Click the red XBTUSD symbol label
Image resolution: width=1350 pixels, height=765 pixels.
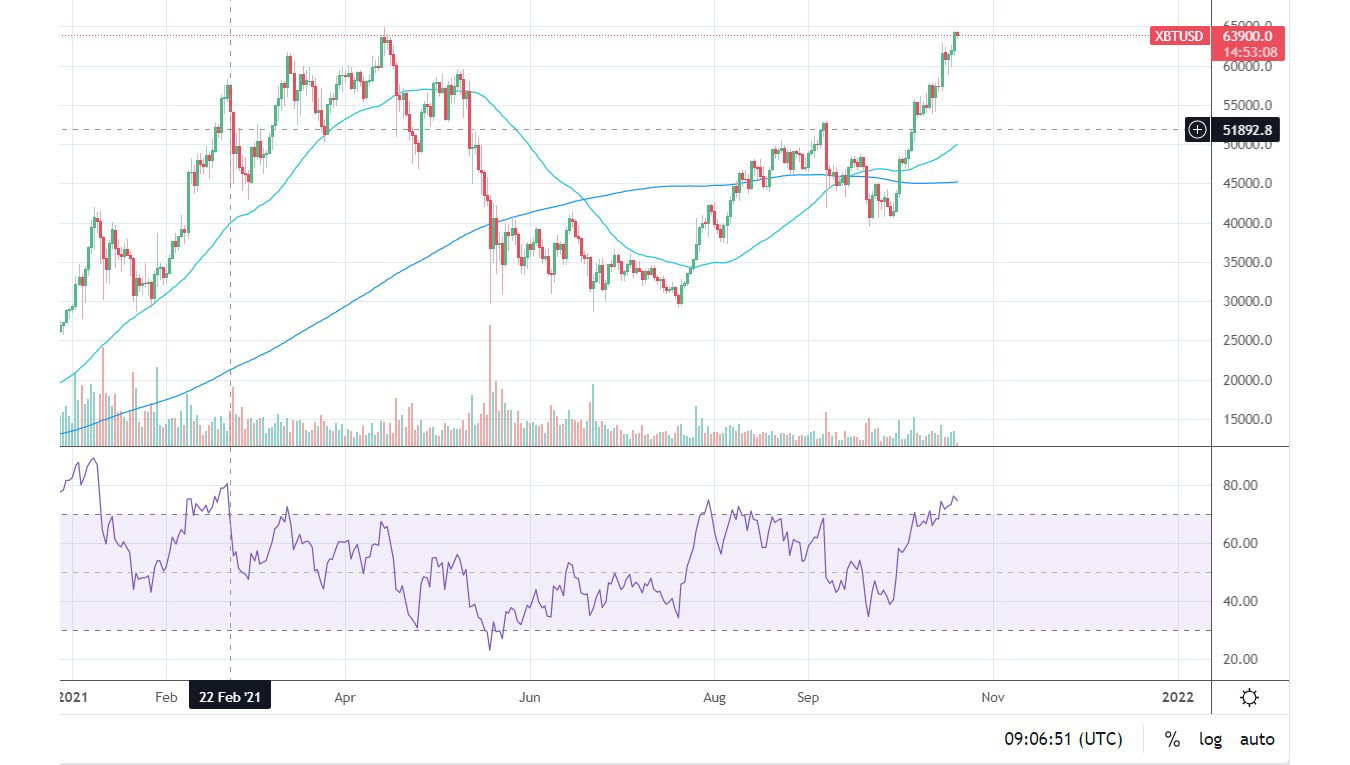click(1180, 36)
